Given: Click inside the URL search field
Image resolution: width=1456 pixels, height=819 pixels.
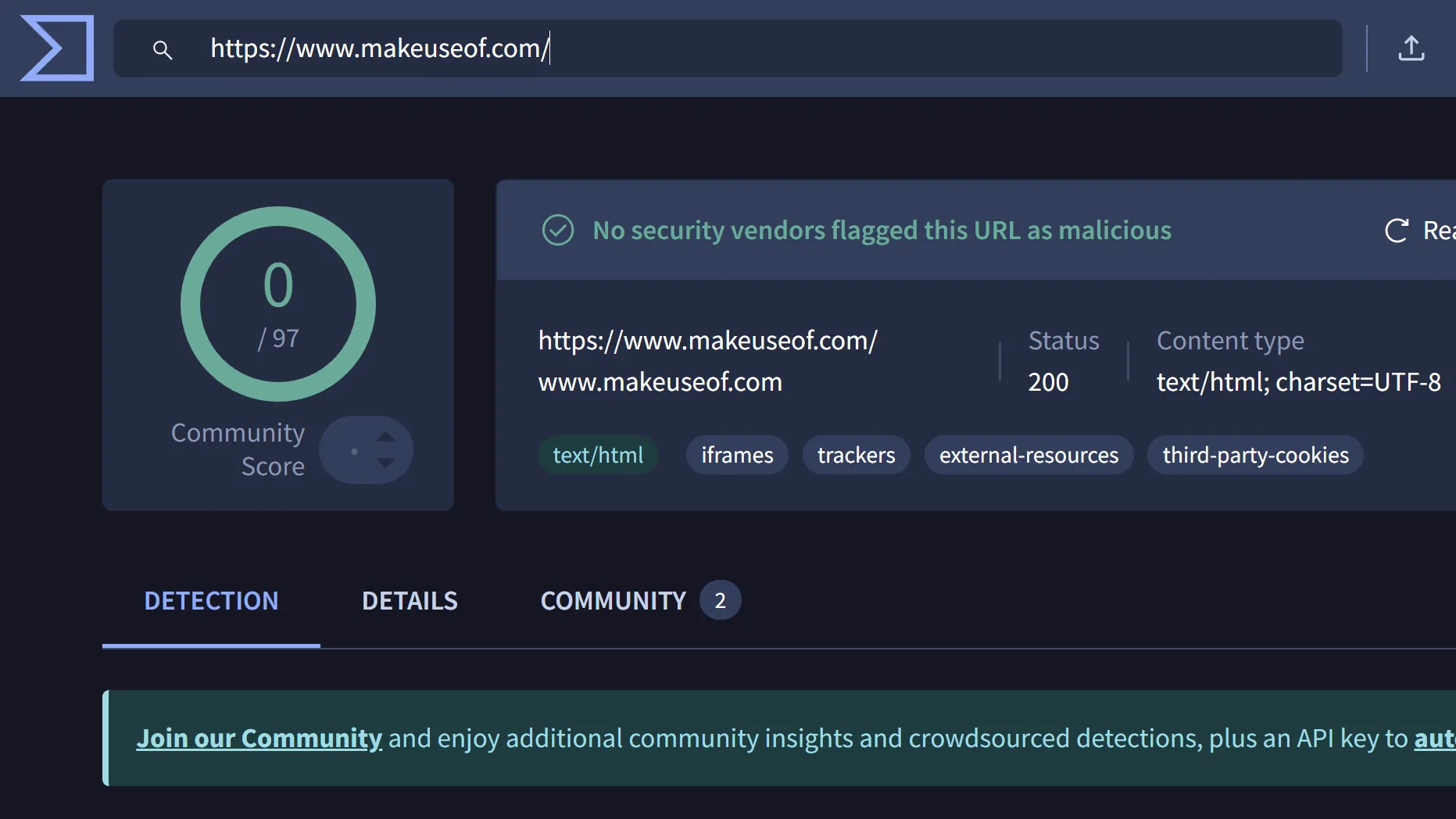Looking at the screenshot, I should point(703,48).
